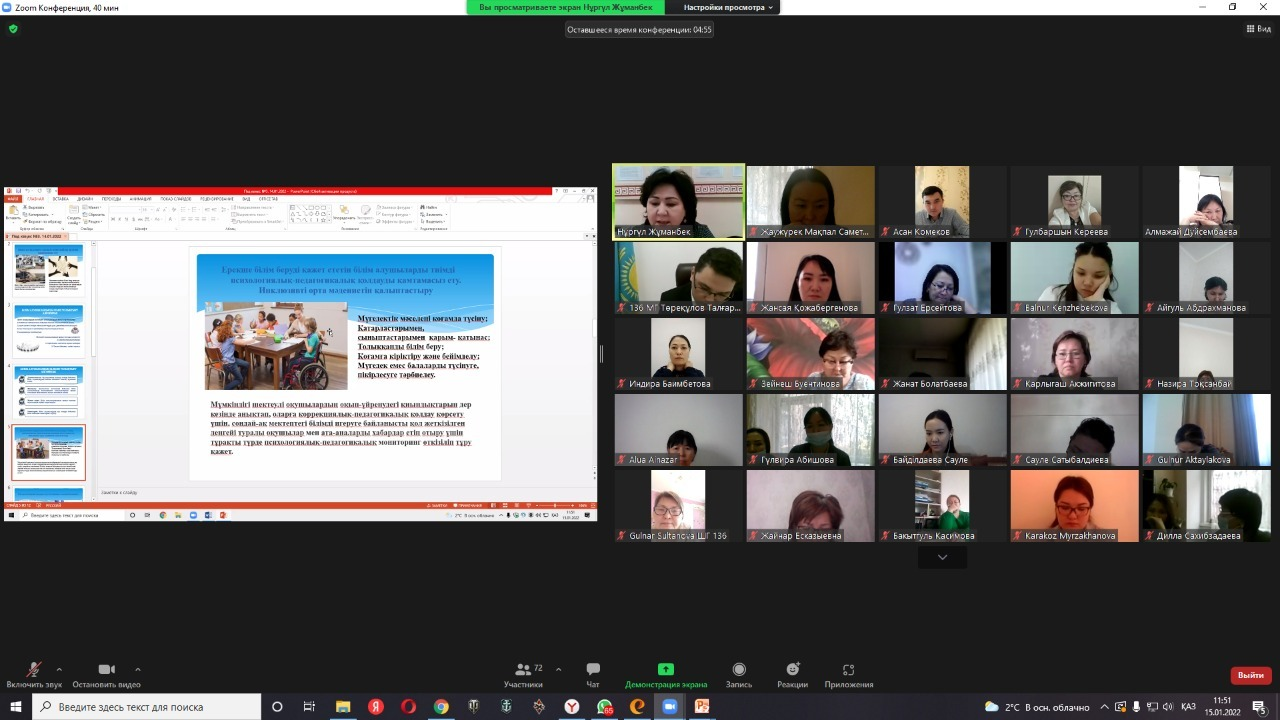Open PowerPoint from the Windows taskbar
Viewport: 1280px width, 720px height.
(x=702, y=707)
